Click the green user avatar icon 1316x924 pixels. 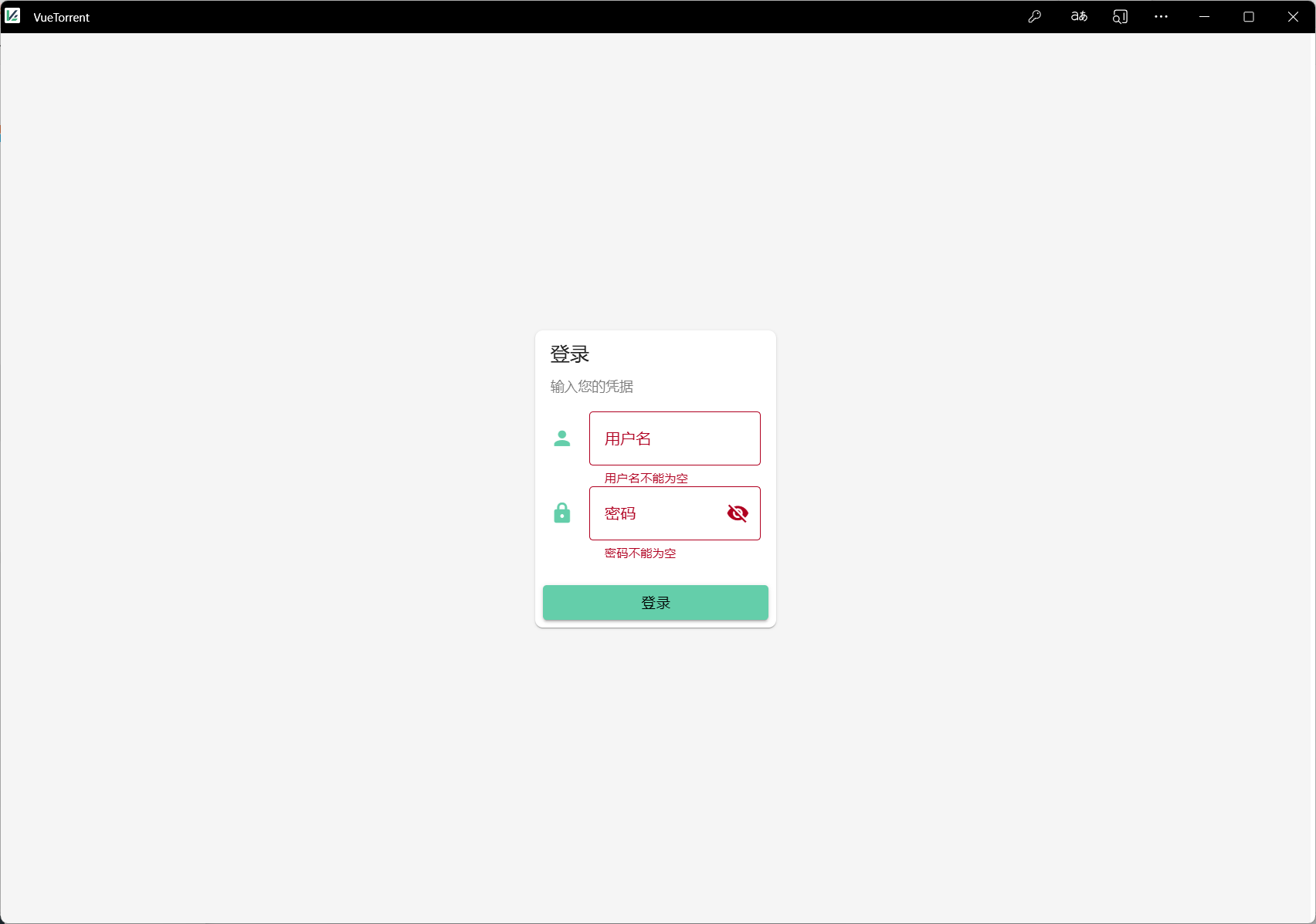point(562,438)
